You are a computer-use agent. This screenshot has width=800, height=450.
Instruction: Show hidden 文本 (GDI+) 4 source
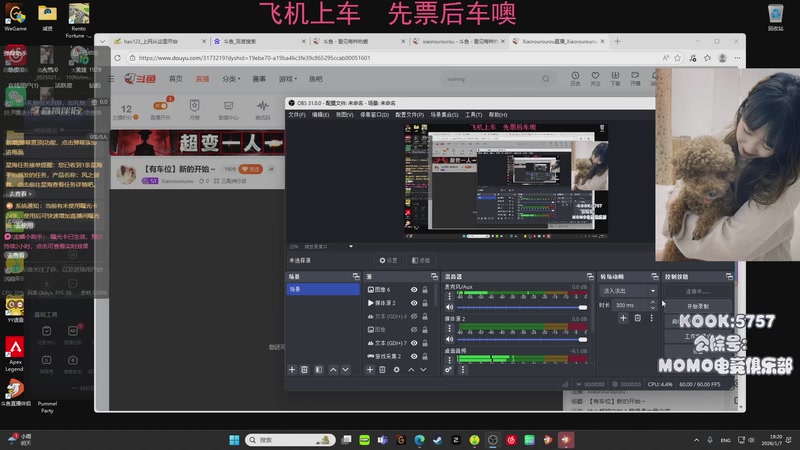414,316
